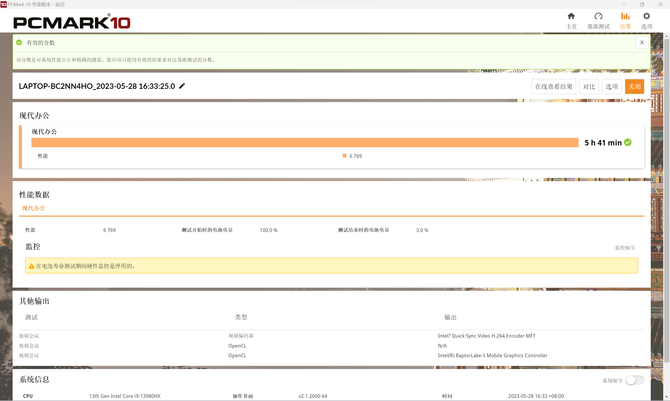670x401 pixels.
Task: Click the 100.0 % starting battery value
Action: [269, 230]
